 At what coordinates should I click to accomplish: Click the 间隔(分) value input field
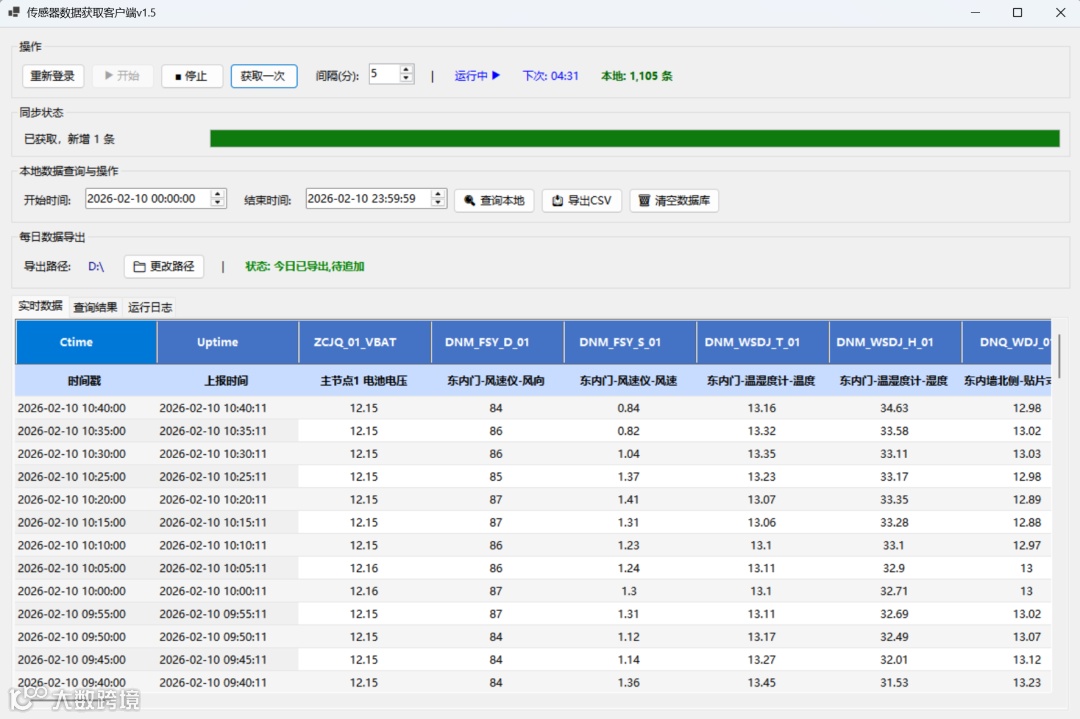coord(383,75)
